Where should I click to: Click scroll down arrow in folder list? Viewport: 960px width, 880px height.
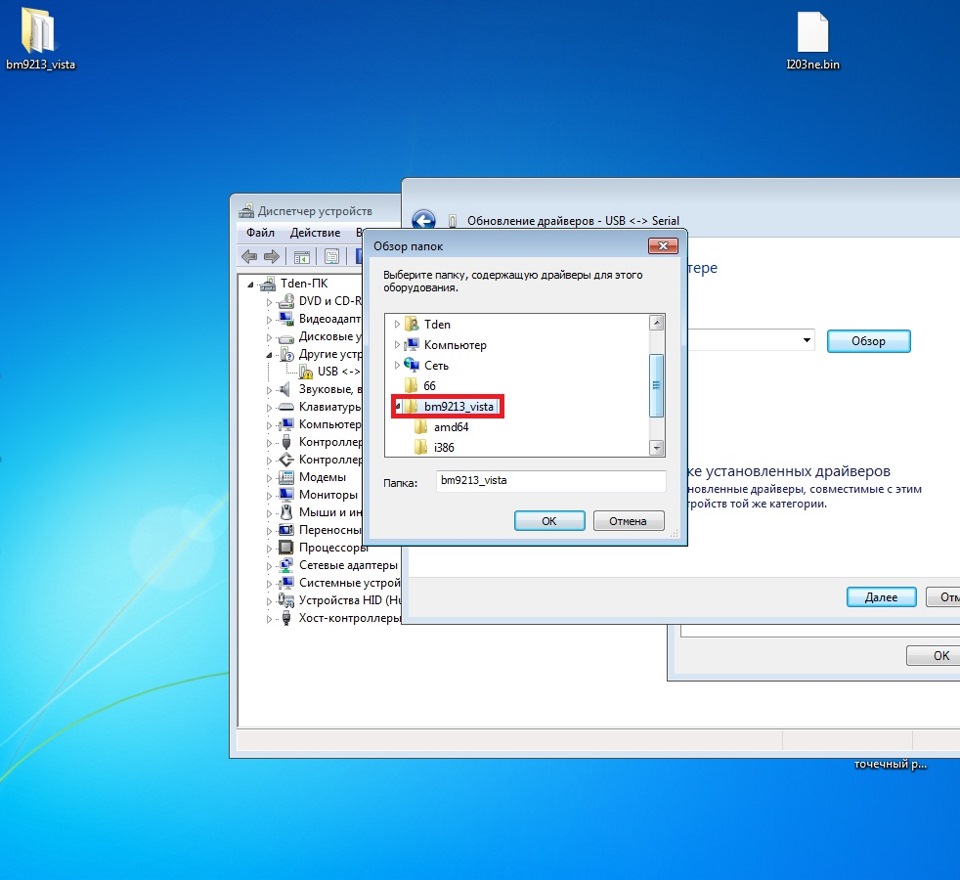(656, 448)
